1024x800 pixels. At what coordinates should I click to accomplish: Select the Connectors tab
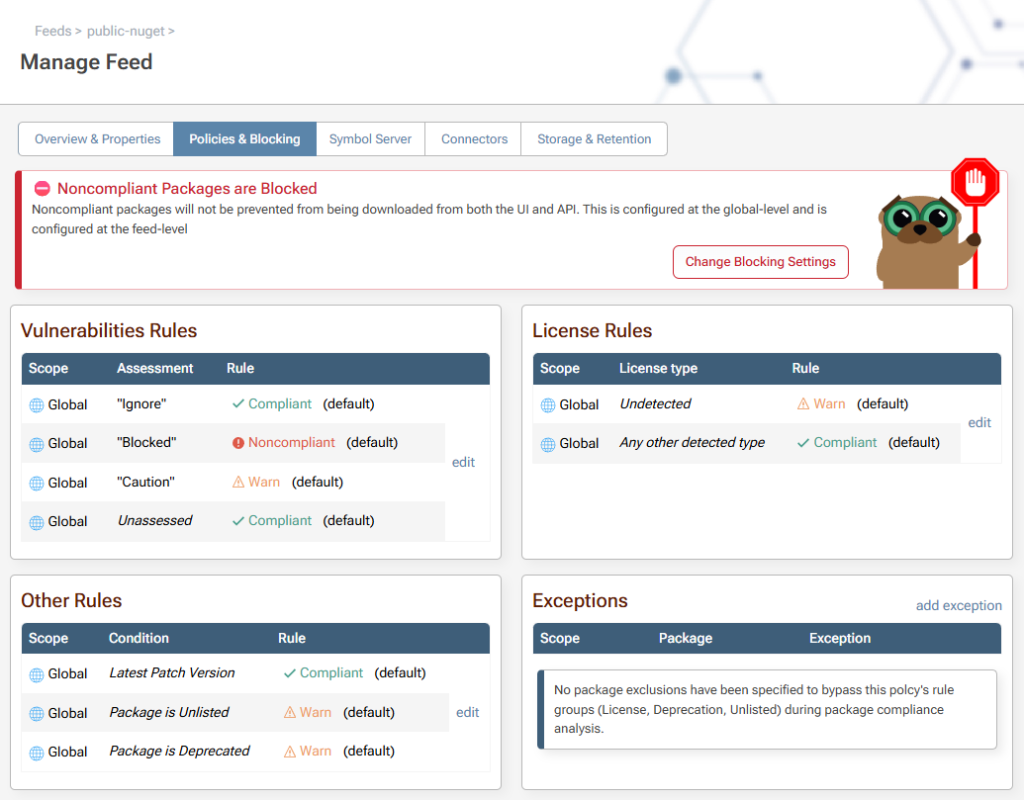click(x=474, y=139)
